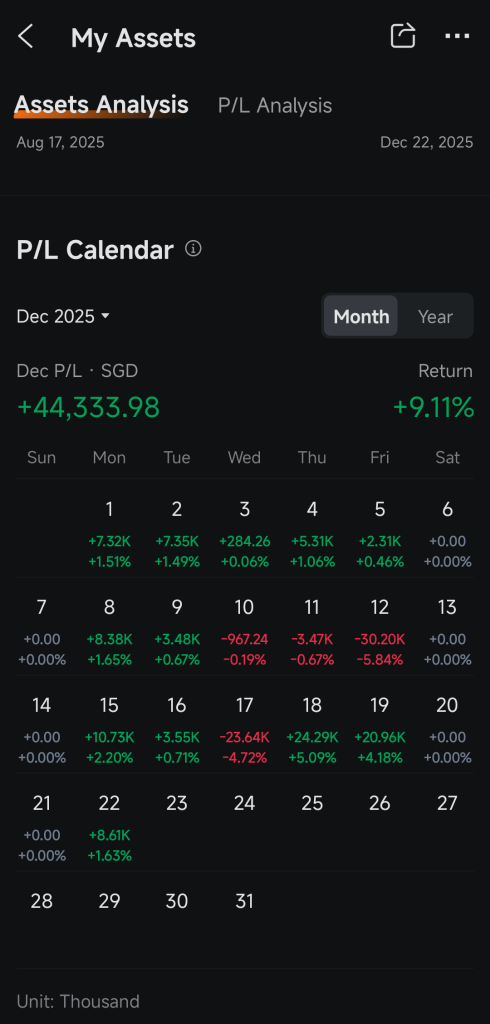Tap the Dec 22, 2025 end date
The width and height of the screenshot is (490, 1024).
427,142
